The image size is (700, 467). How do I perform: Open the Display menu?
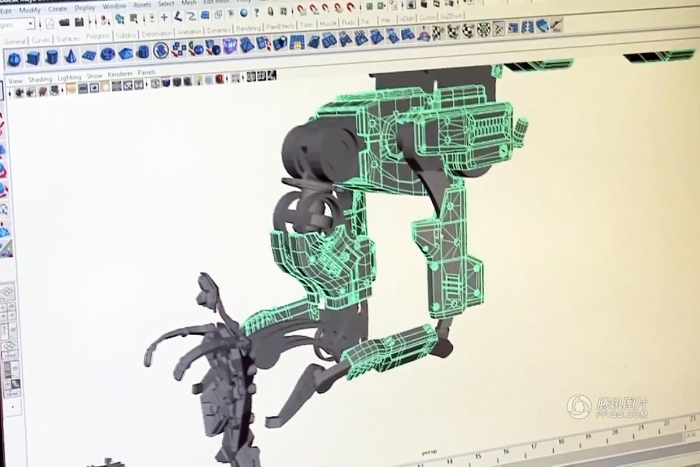(85, 8)
